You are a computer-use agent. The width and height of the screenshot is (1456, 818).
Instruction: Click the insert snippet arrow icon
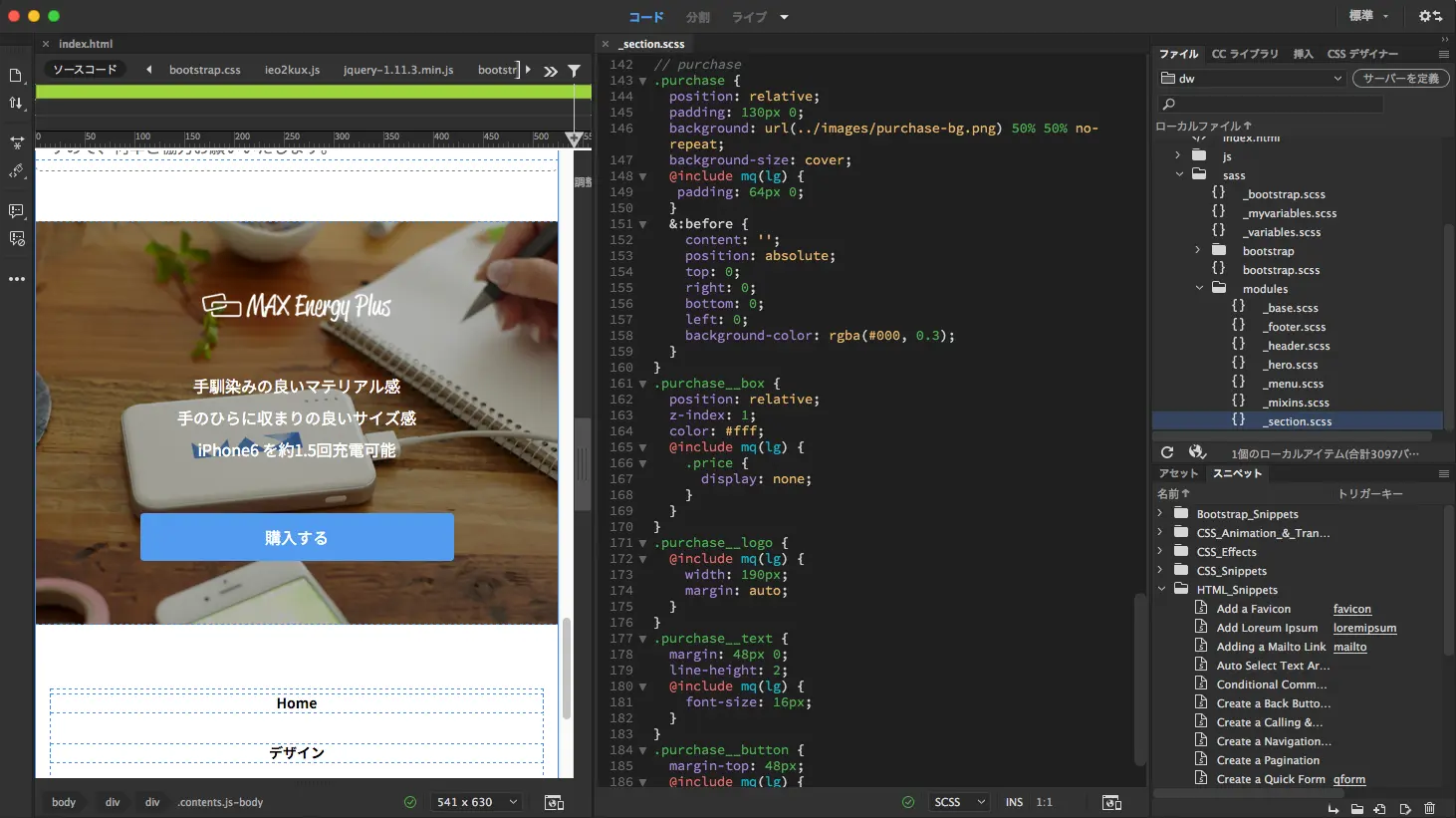(x=1333, y=808)
